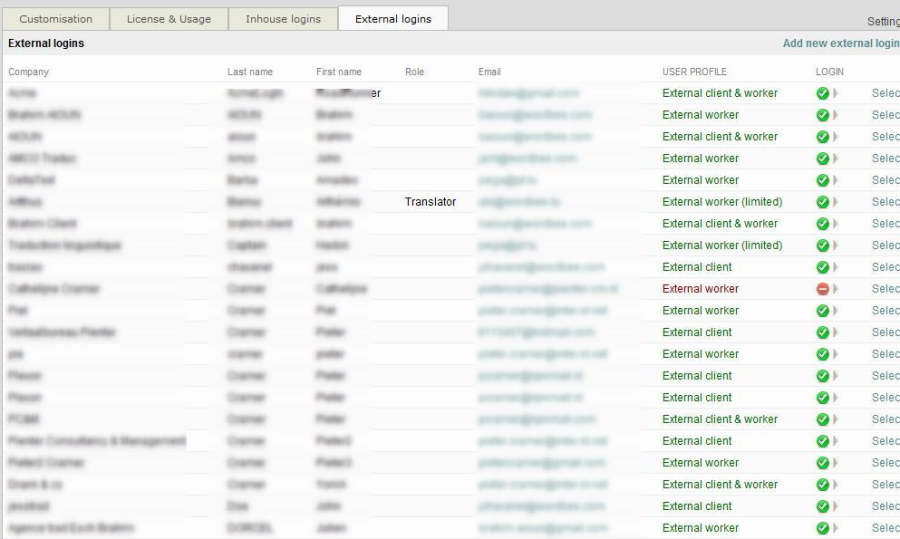Screen dimensions: 900x539
Task: Click Select link in the Translator row
Action: (885, 202)
